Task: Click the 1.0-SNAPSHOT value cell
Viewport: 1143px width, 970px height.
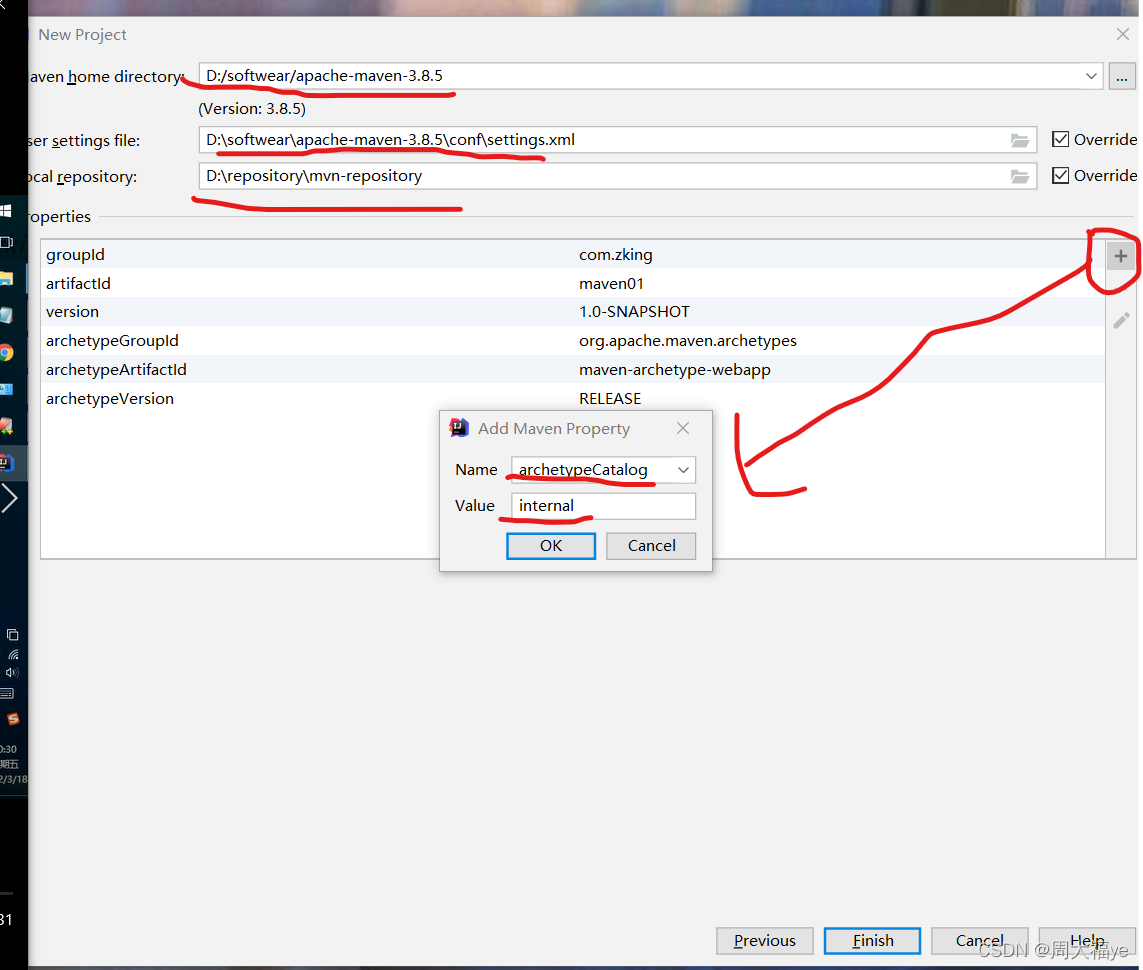Action: [634, 312]
